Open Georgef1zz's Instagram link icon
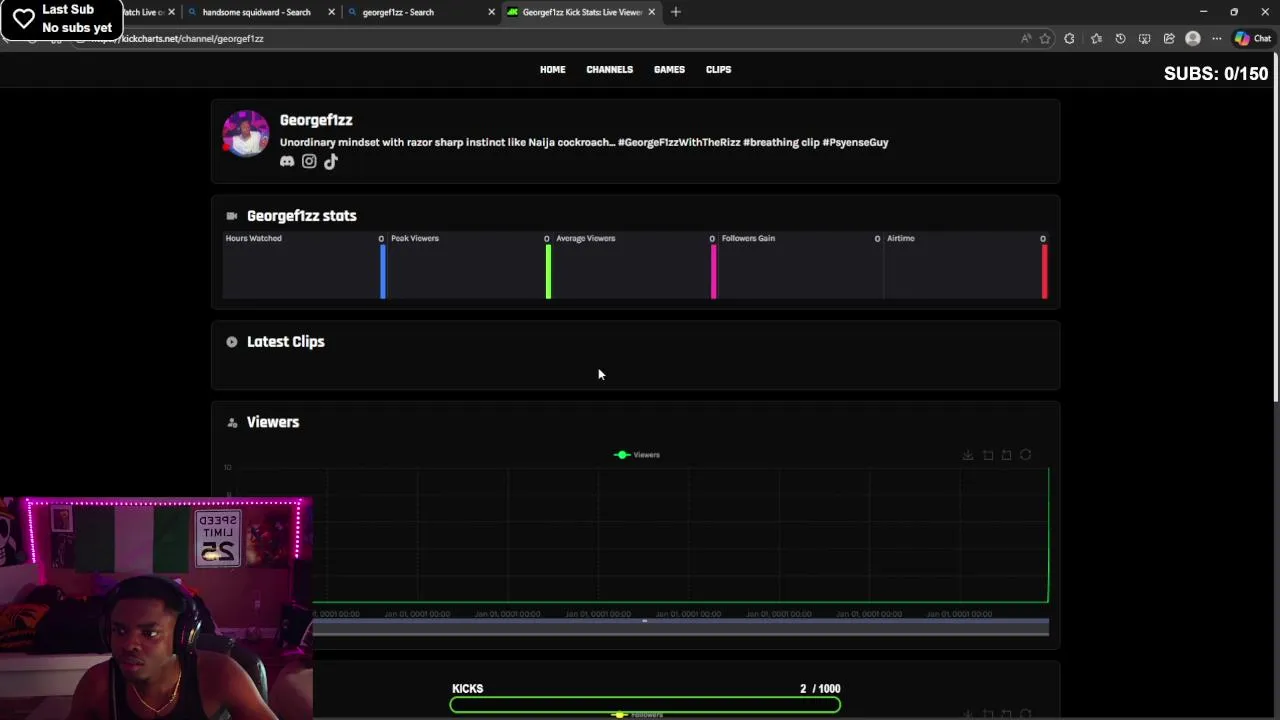 click(309, 161)
